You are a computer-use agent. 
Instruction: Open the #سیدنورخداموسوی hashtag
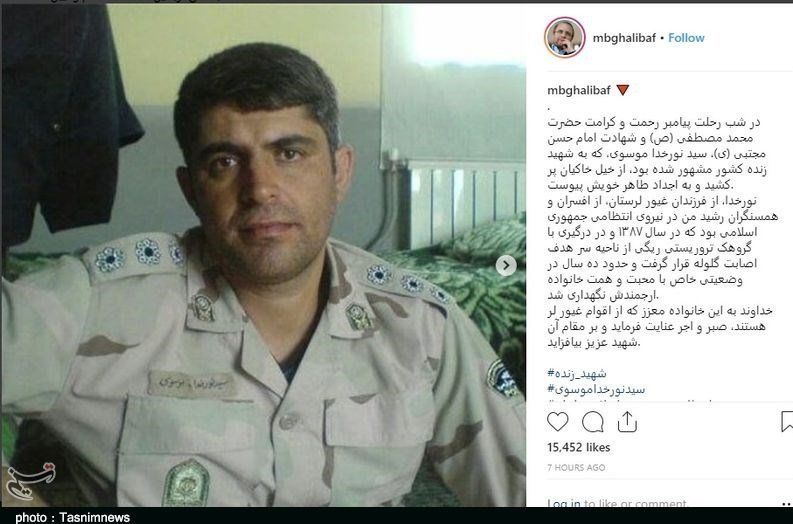(x=596, y=389)
